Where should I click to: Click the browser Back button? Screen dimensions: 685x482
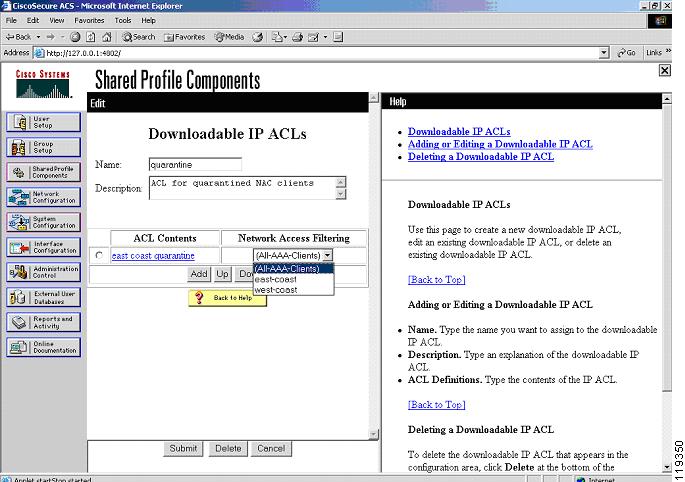pos(18,37)
